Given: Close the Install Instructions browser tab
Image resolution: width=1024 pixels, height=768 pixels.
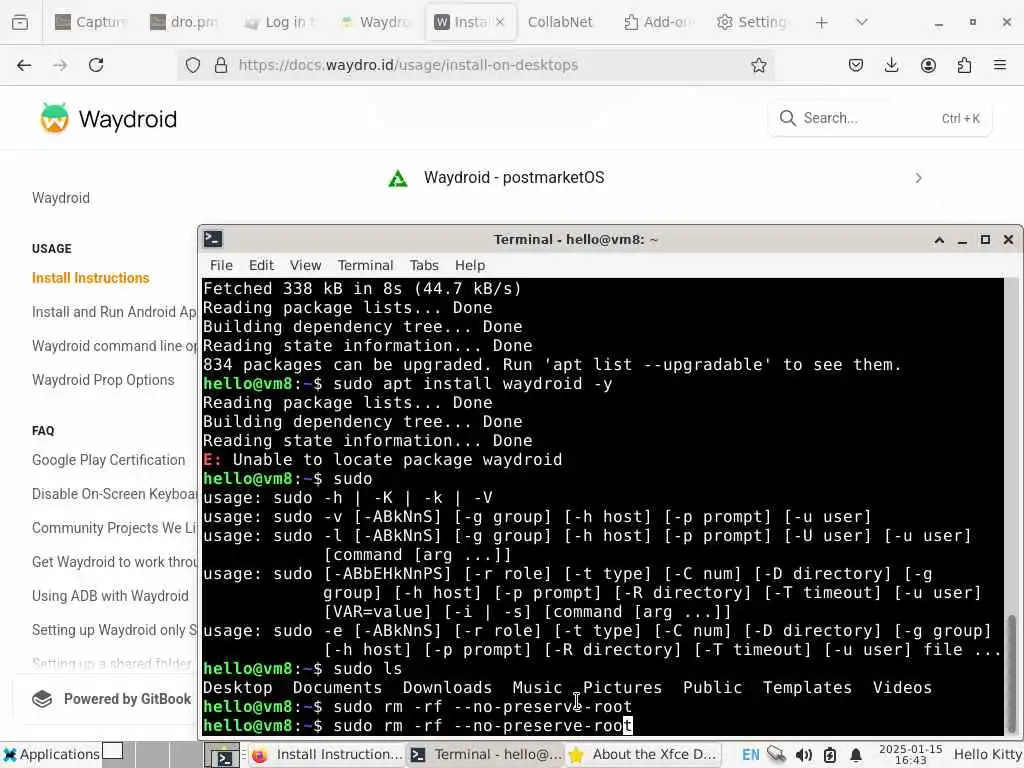Looking at the screenshot, I should coord(500,22).
